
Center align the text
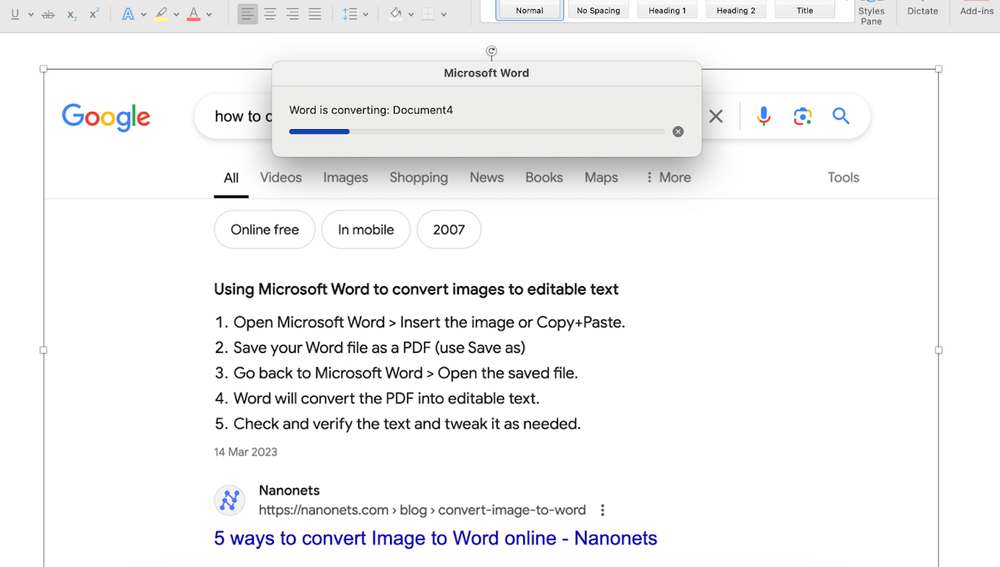tap(270, 14)
